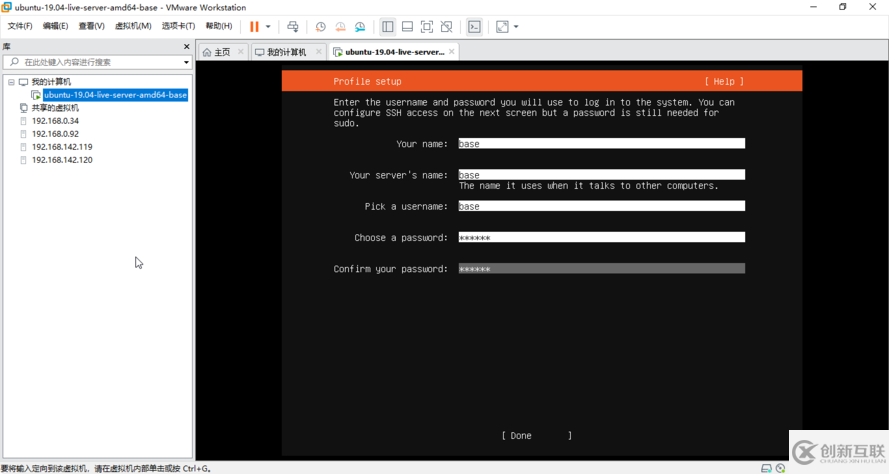This screenshot has width=889, height=474.
Task: Click the Choose a password field
Action: tap(602, 237)
